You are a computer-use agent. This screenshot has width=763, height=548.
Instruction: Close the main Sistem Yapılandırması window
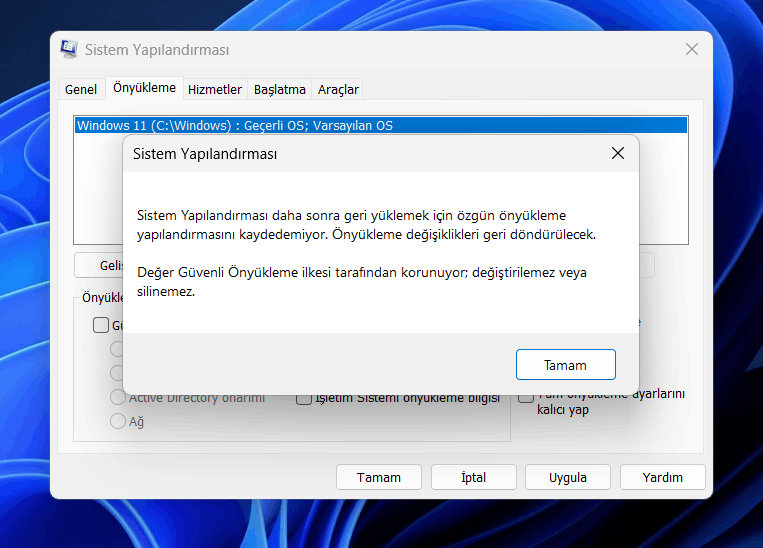click(x=691, y=49)
